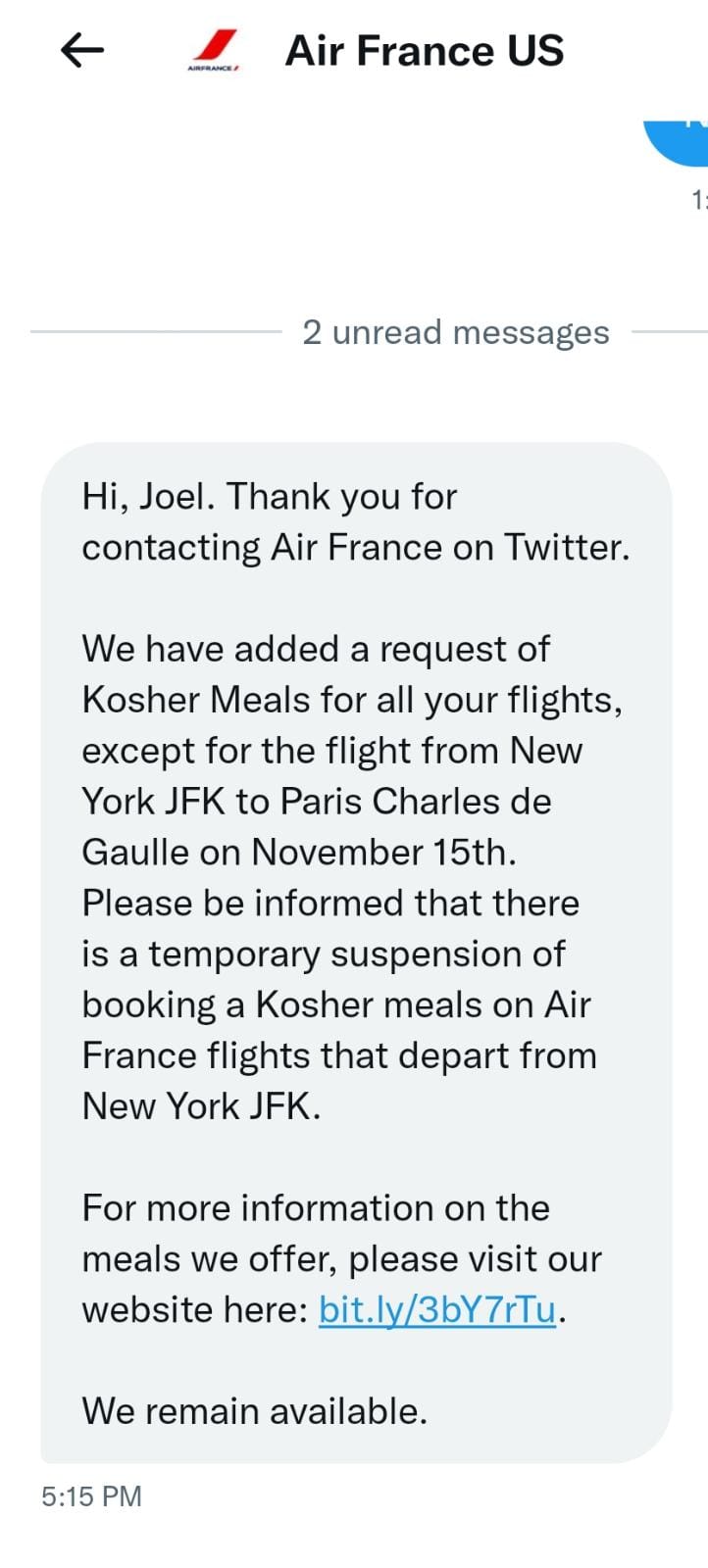Tap the "Kosher Meals for all your flights," line
This screenshot has width=708, height=1568.
pos(352,700)
